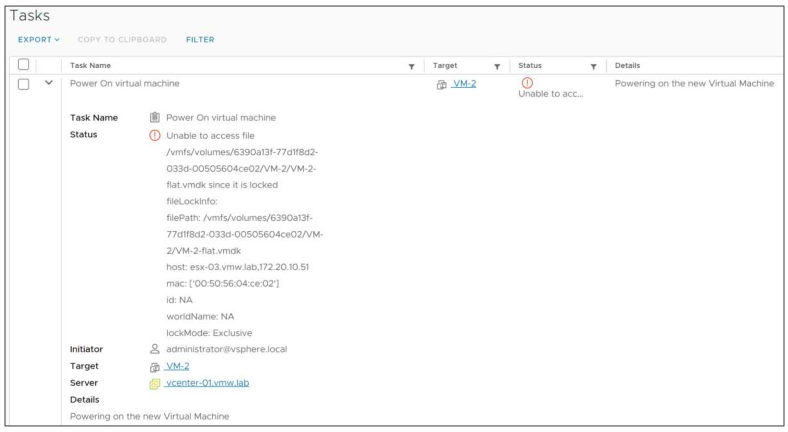Image resolution: width=788 pixels, height=432 pixels.
Task: Click the VM icon in details Target field
Action: 155,367
